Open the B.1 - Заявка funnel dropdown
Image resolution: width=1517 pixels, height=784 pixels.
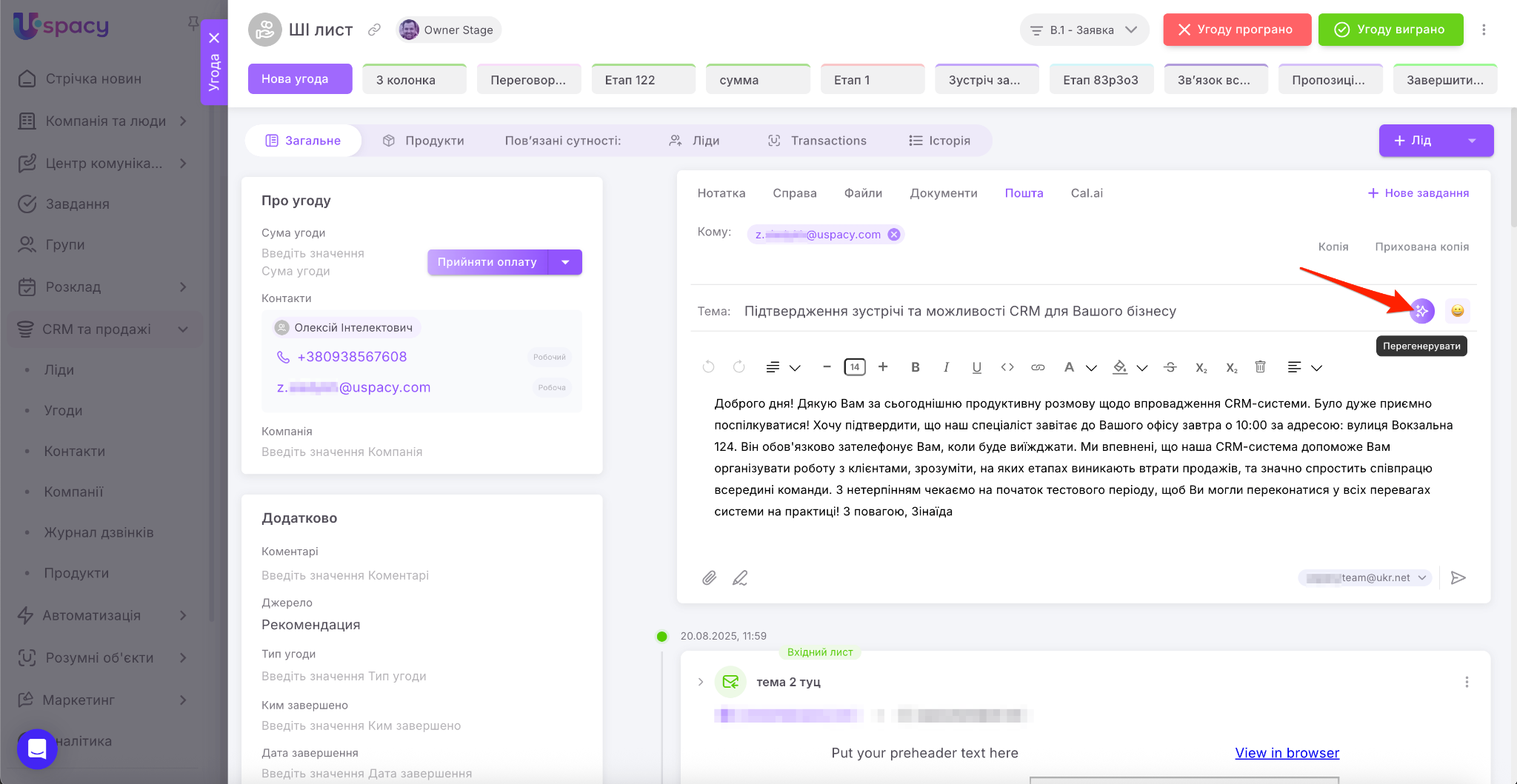pos(1084,30)
